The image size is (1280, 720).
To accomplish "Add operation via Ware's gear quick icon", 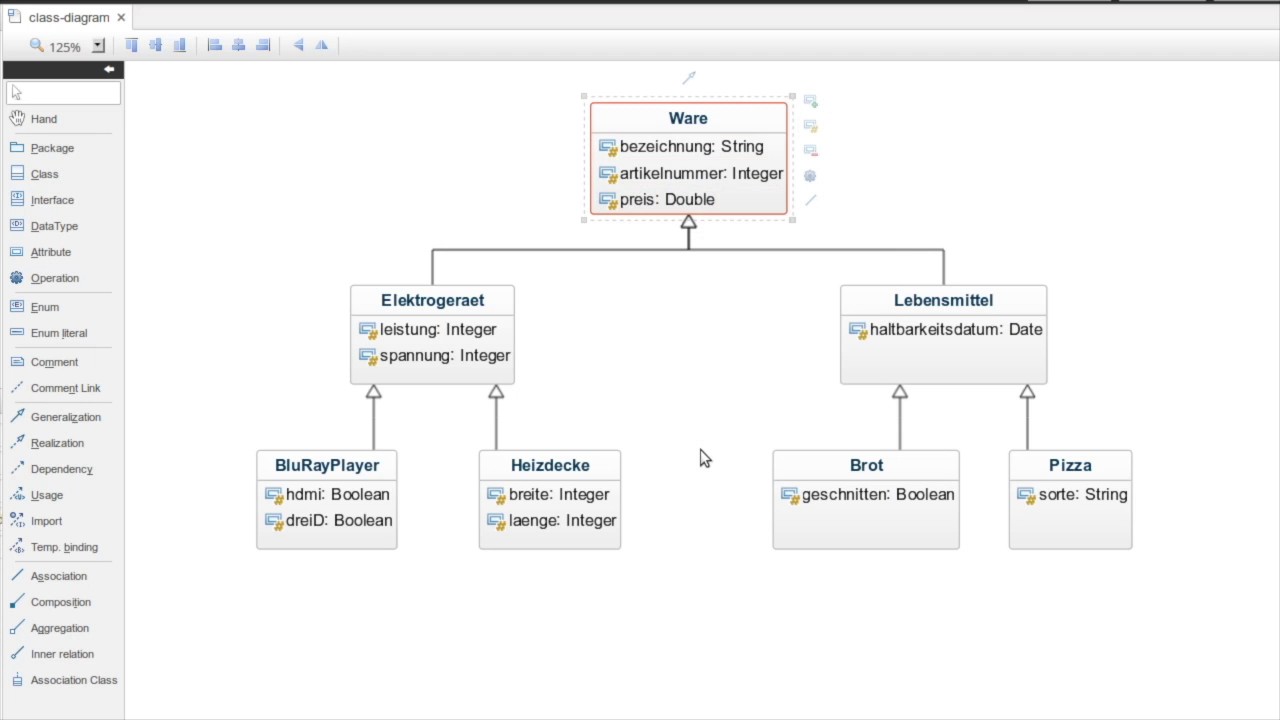I will click(811, 176).
